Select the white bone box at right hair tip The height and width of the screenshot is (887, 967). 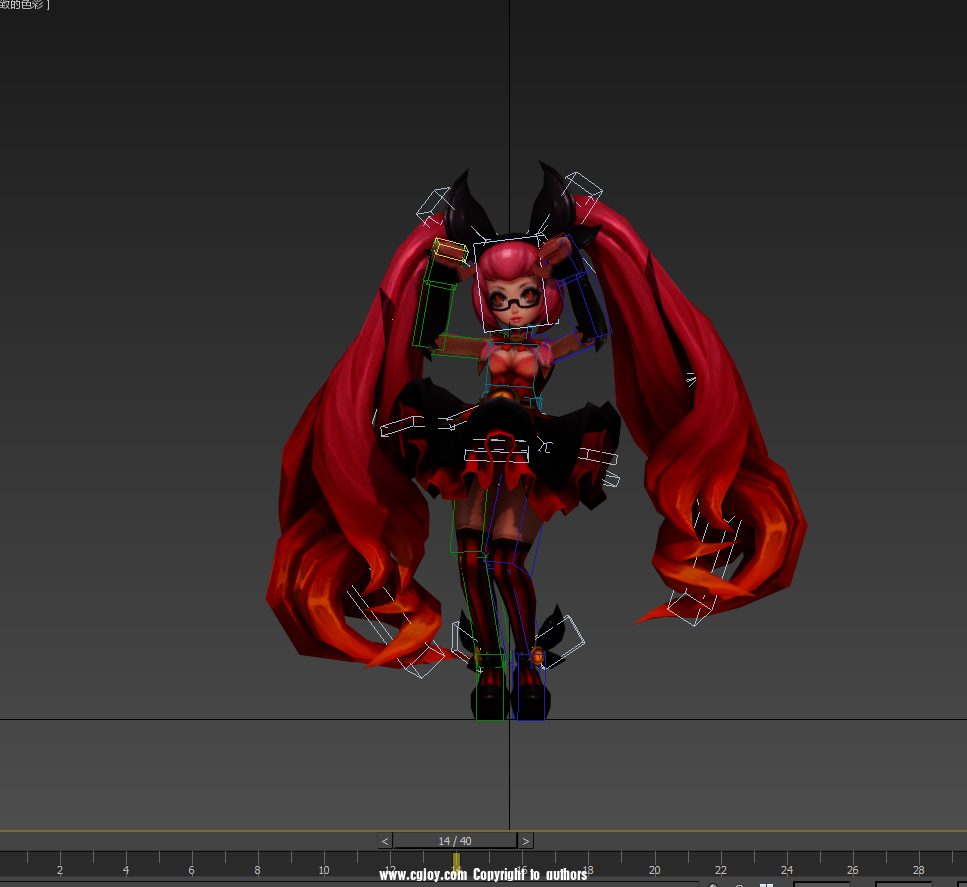coord(690,606)
